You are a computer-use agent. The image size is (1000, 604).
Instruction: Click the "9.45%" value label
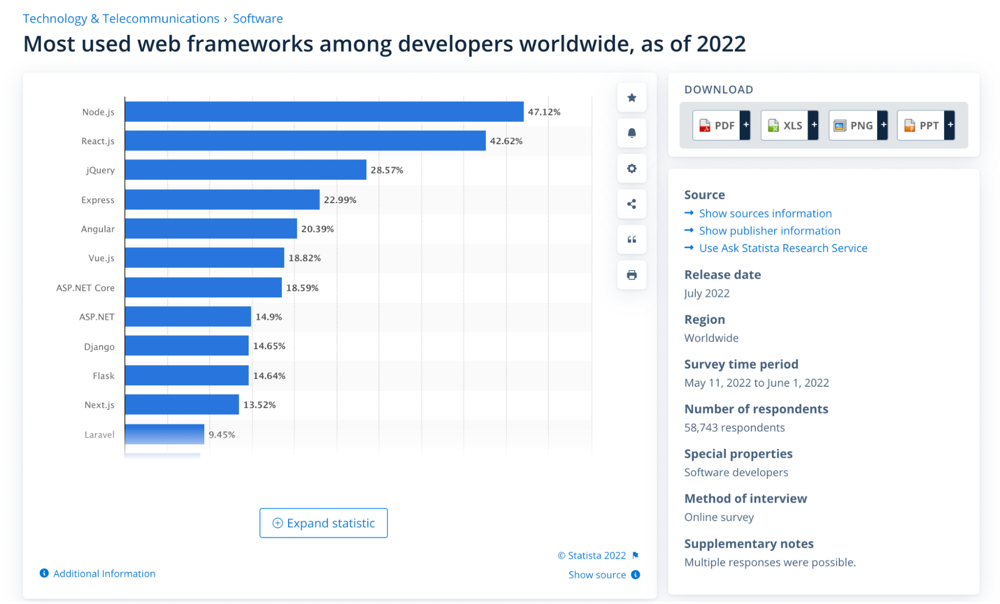click(222, 434)
